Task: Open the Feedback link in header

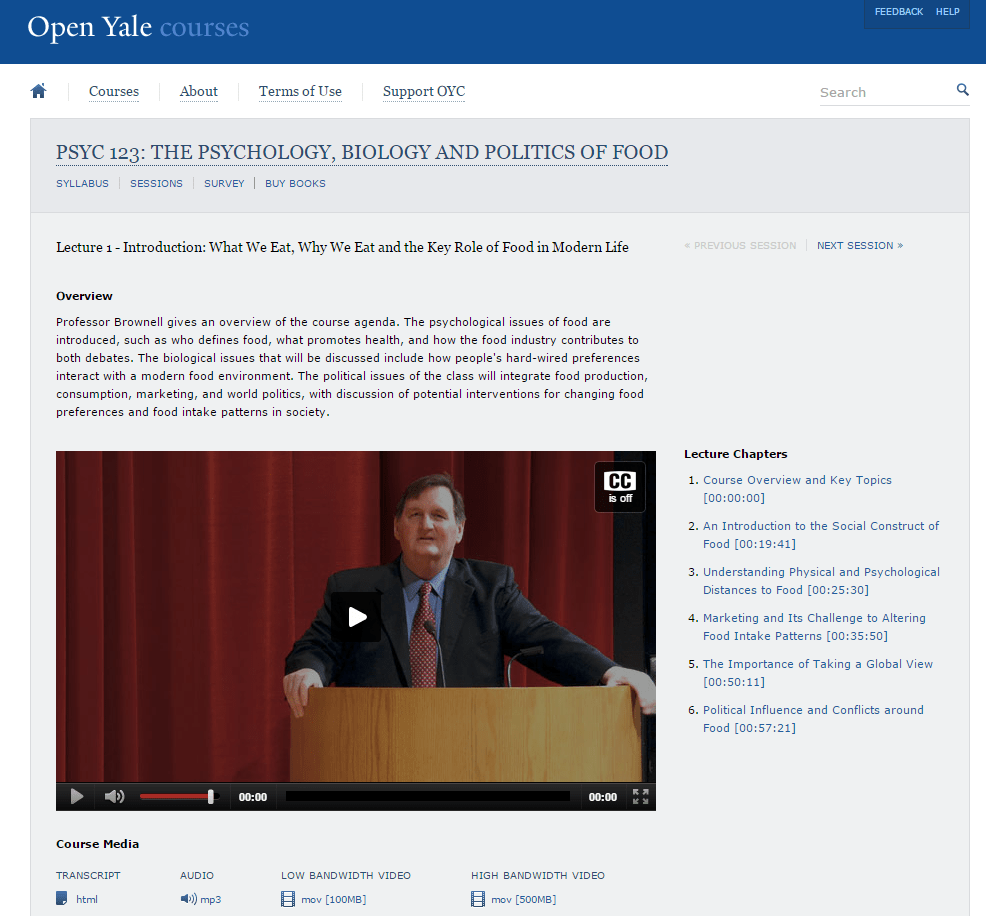Action: coord(898,12)
